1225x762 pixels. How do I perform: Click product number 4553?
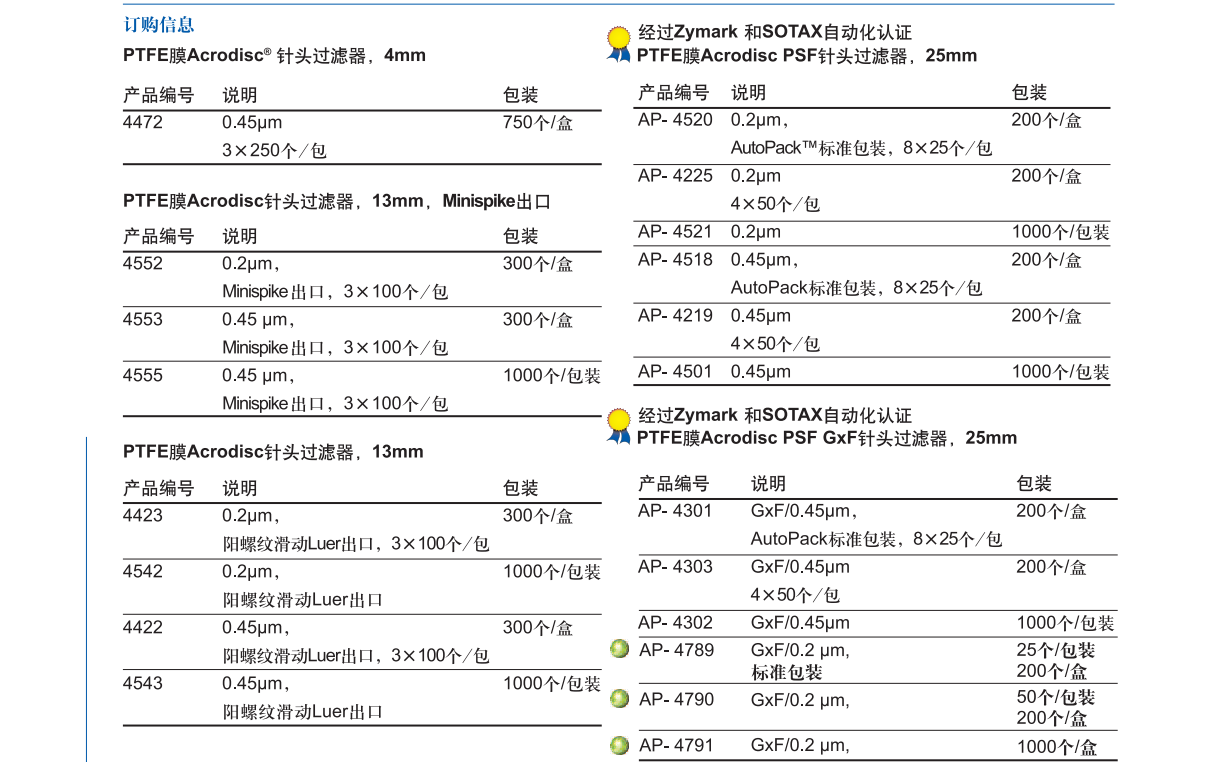[143, 320]
